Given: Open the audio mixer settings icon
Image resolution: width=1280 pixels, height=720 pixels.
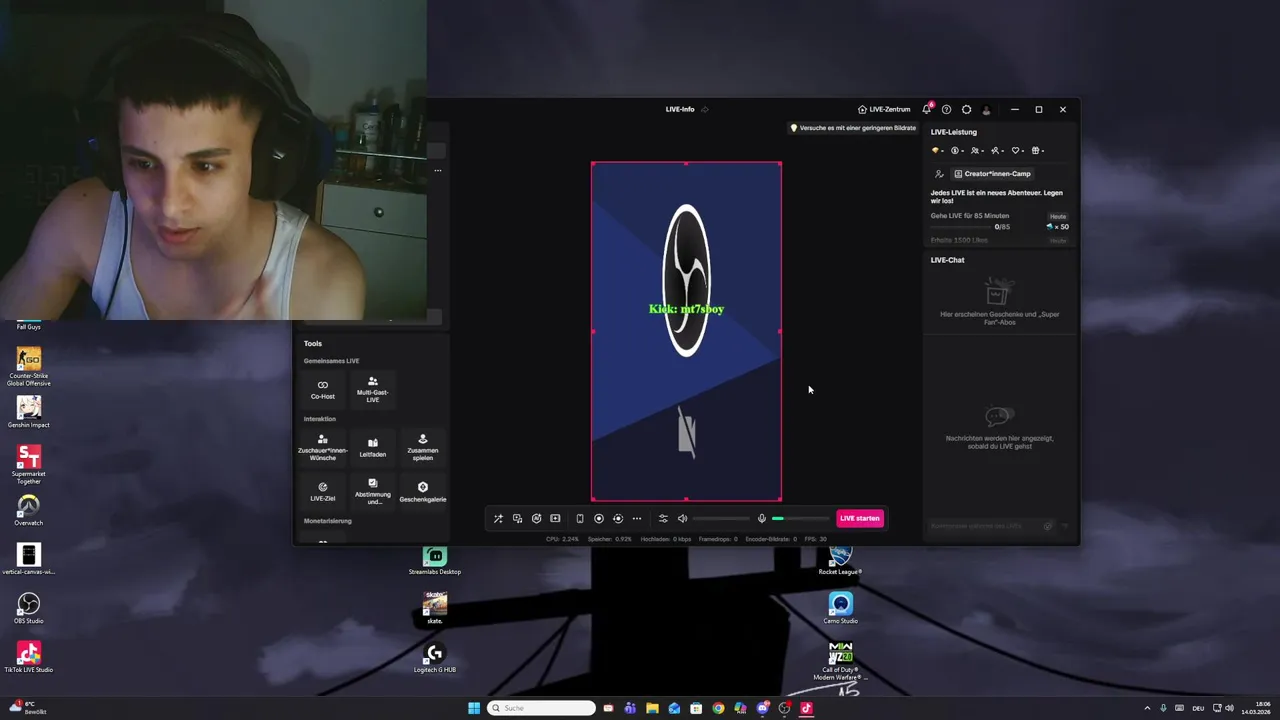Looking at the screenshot, I should [x=663, y=518].
